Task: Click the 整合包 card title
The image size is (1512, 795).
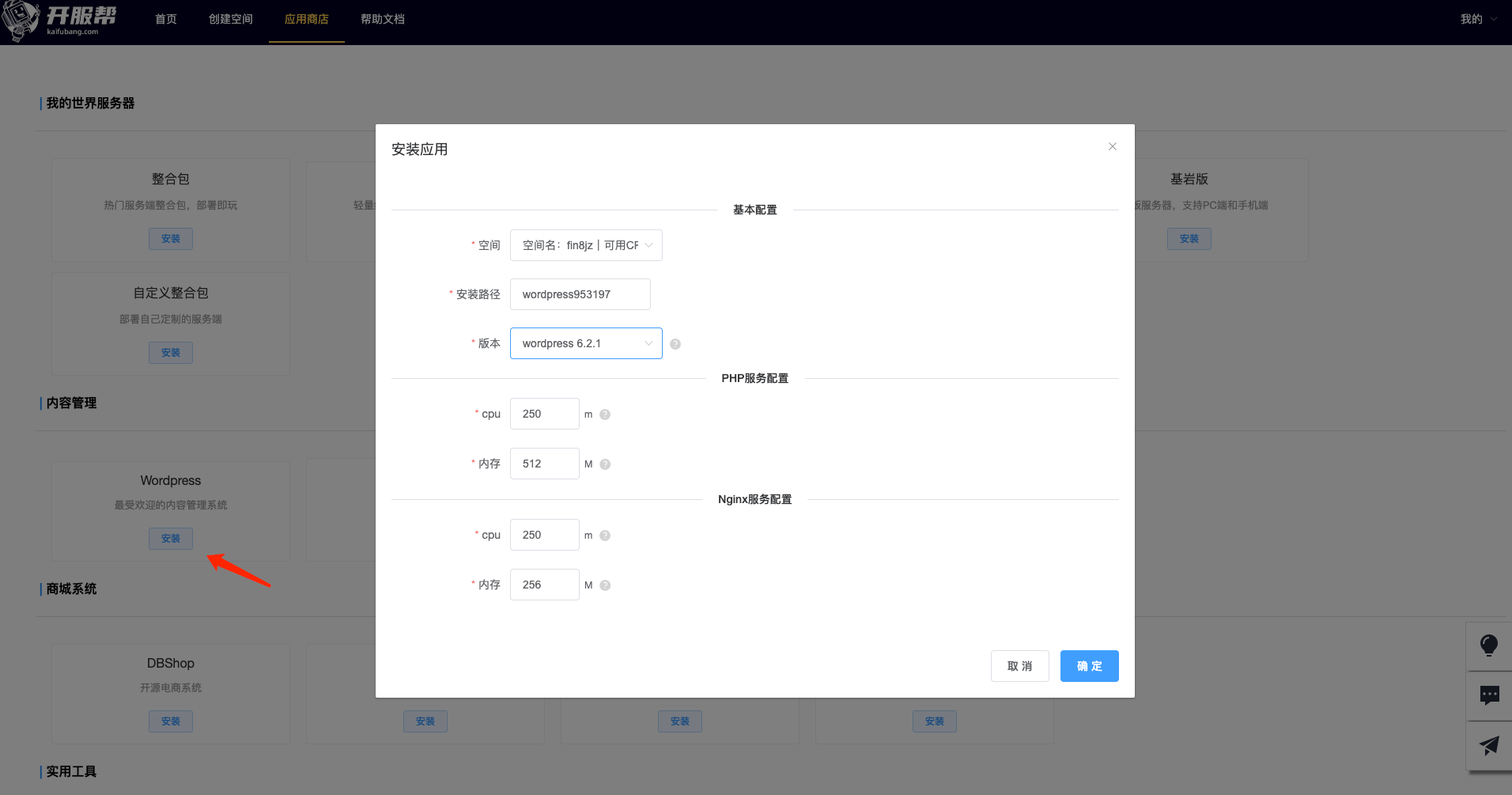Action: pyautogui.click(x=171, y=180)
